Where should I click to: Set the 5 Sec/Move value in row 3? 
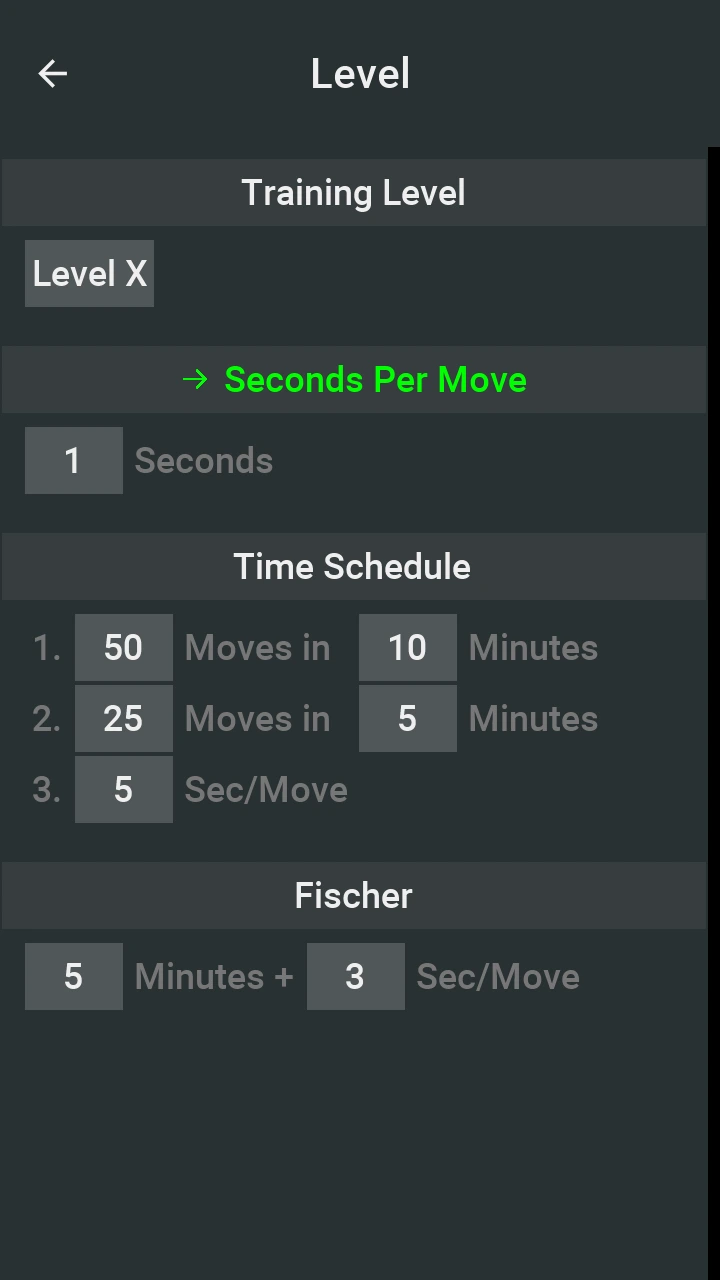point(123,790)
